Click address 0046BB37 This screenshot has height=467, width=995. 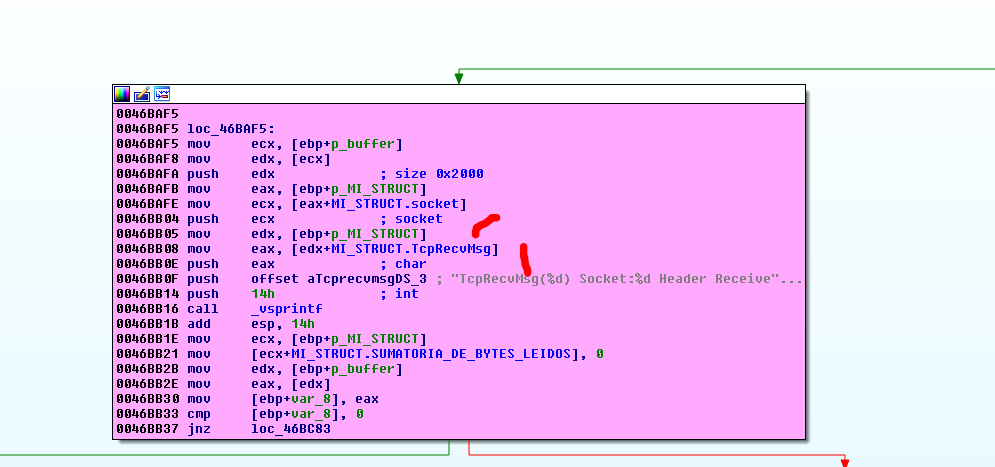click(148, 429)
